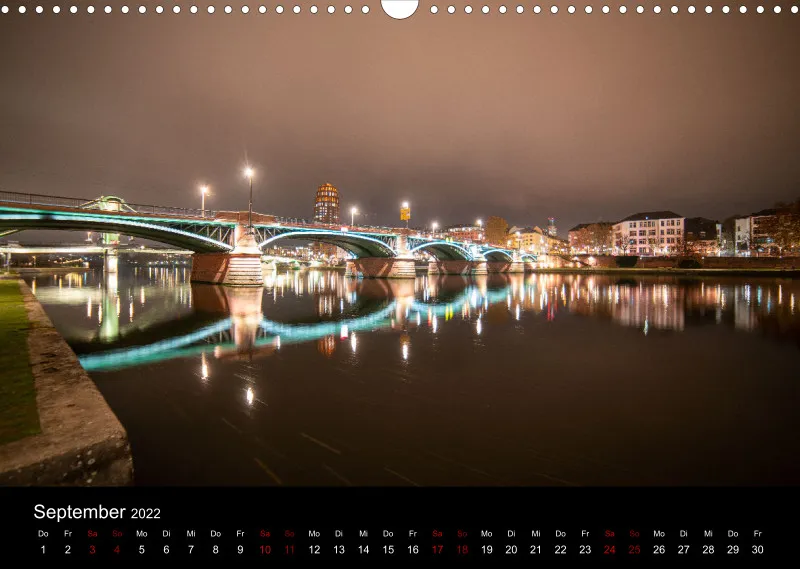Select day 6 in the calendar
800x569 pixels.
pos(166,550)
